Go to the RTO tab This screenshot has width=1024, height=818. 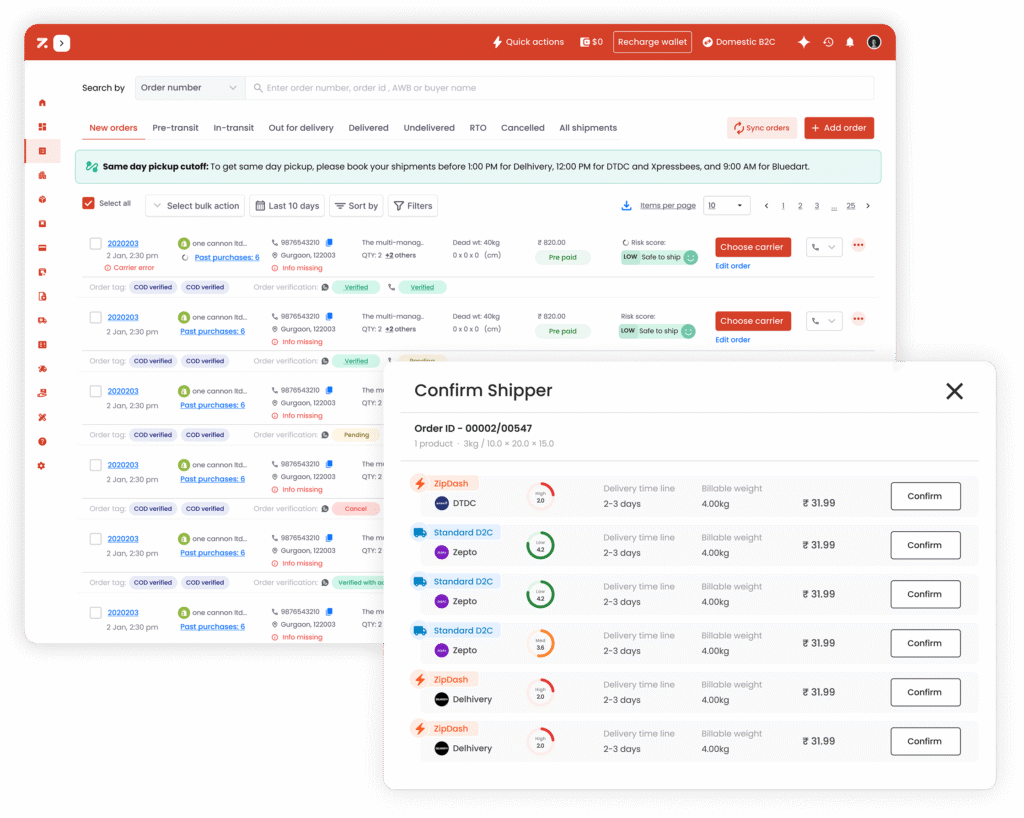(x=478, y=128)
